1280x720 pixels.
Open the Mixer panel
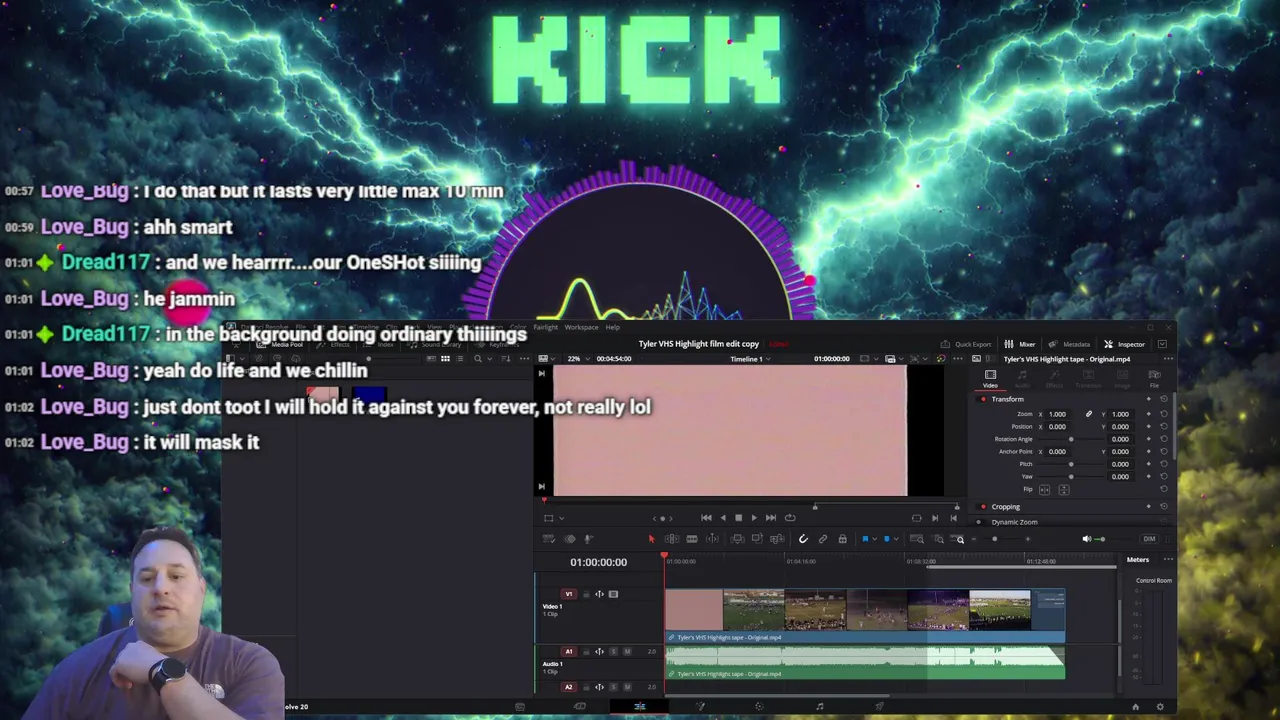(1020, 344)
